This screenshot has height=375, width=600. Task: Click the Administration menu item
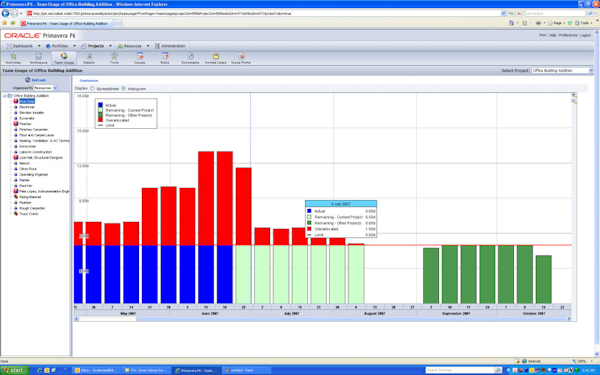point(170,46)
